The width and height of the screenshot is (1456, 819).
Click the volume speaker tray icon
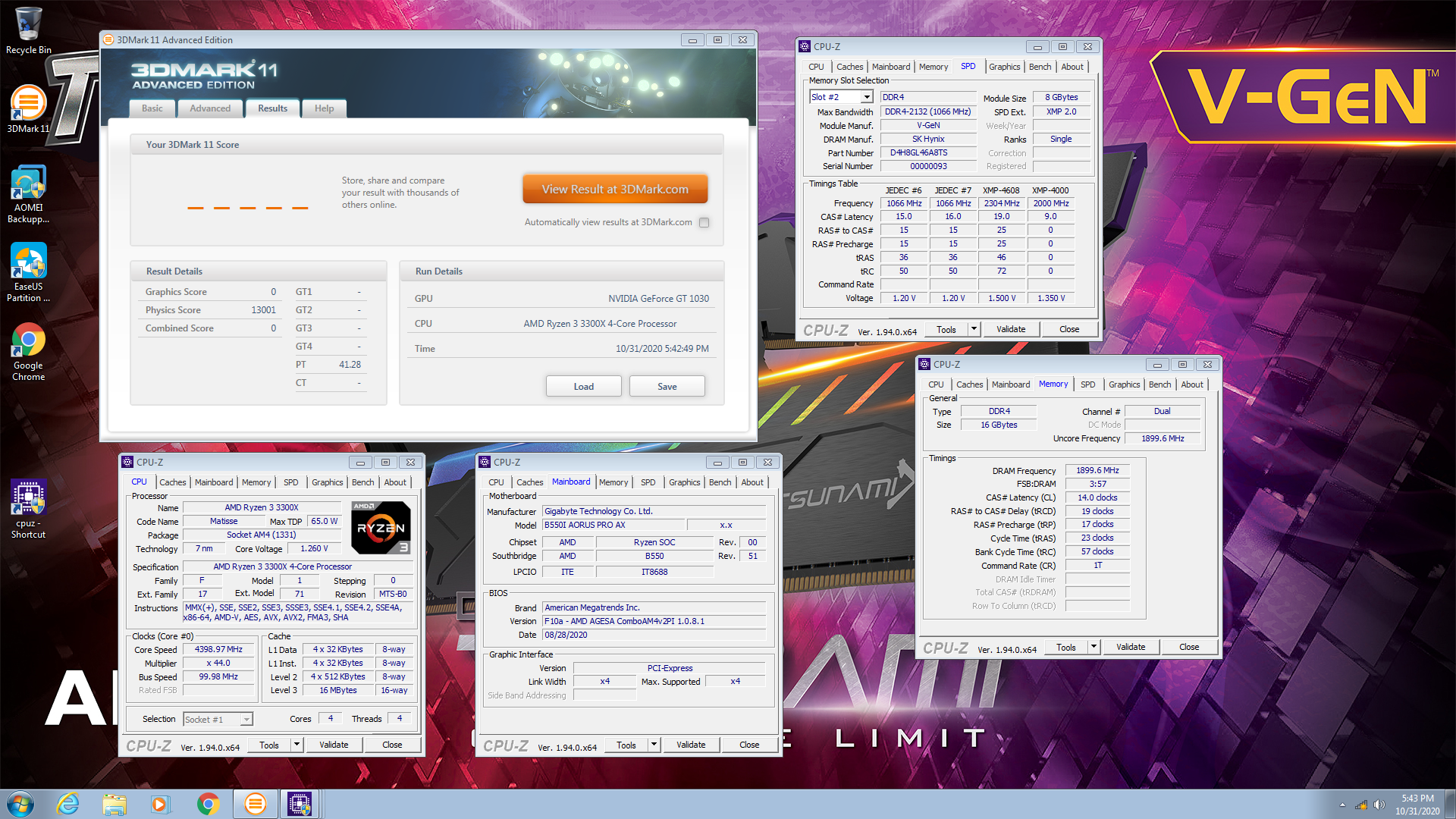tap(1379, 805)
